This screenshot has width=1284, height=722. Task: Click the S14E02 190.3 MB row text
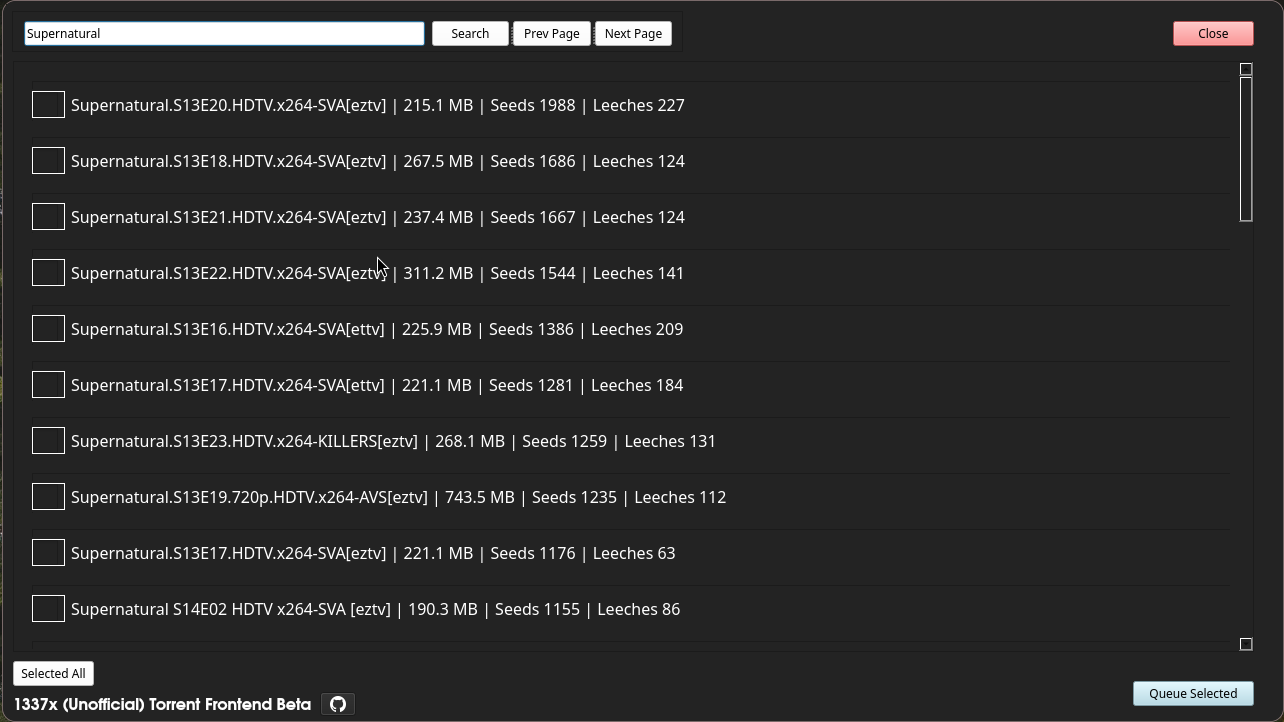point(376,609)
